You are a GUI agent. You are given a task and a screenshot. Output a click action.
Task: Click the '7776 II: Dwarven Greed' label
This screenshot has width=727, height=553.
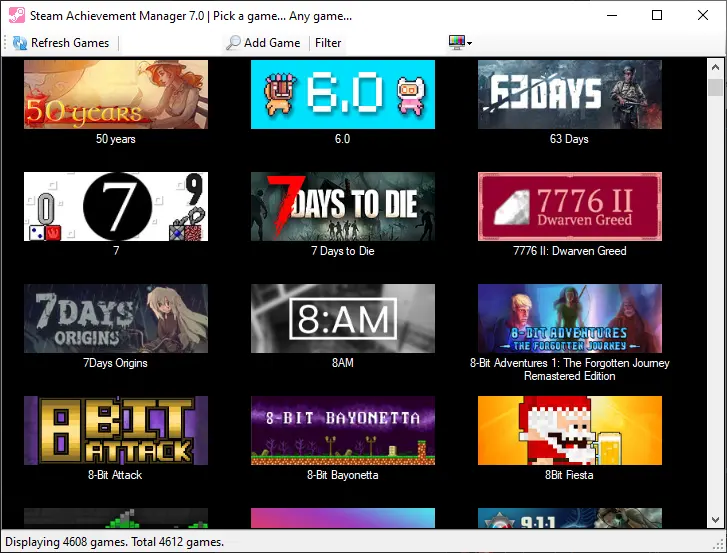click(x=569, y=251)
